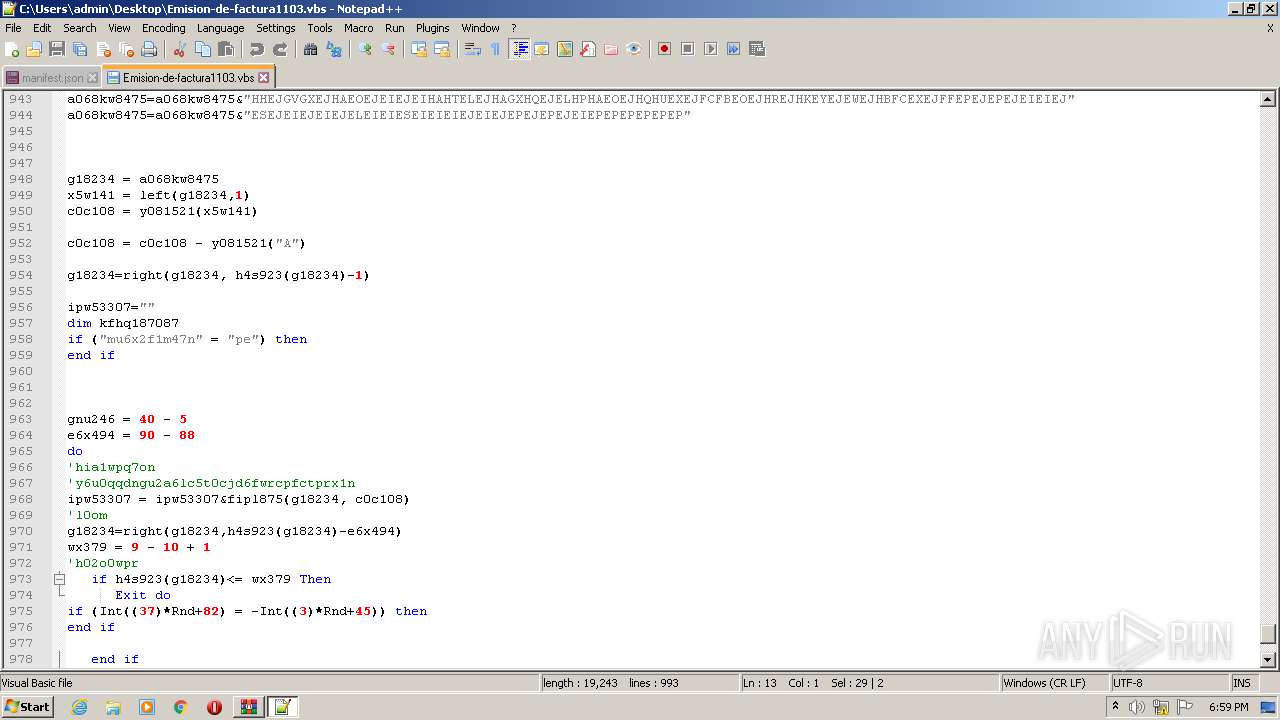Viewport: 1280px width, 720px height.
Task: Open the Edit menu
Action: click(x=42, y=28)
